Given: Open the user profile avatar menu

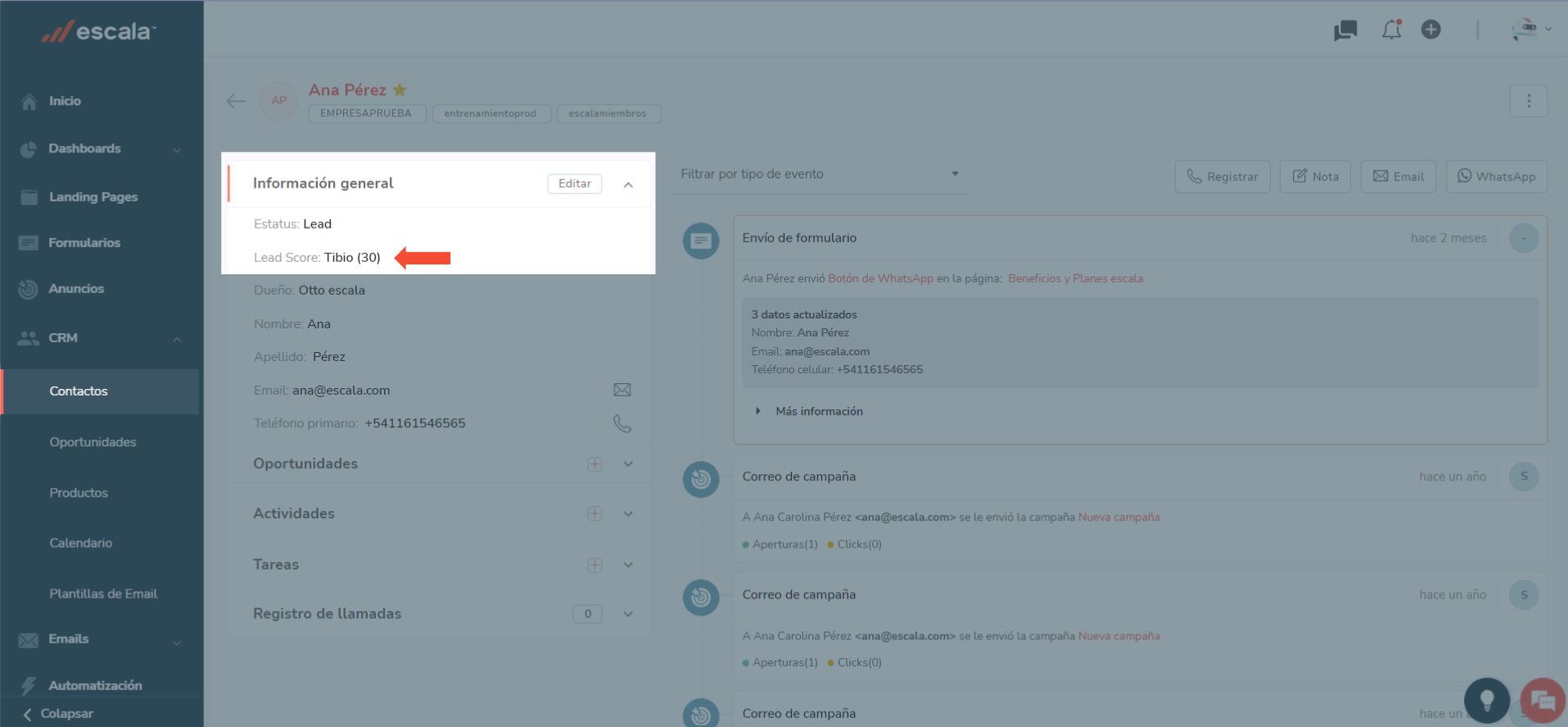Looking at the screenshot, I should coord(1531,29).
